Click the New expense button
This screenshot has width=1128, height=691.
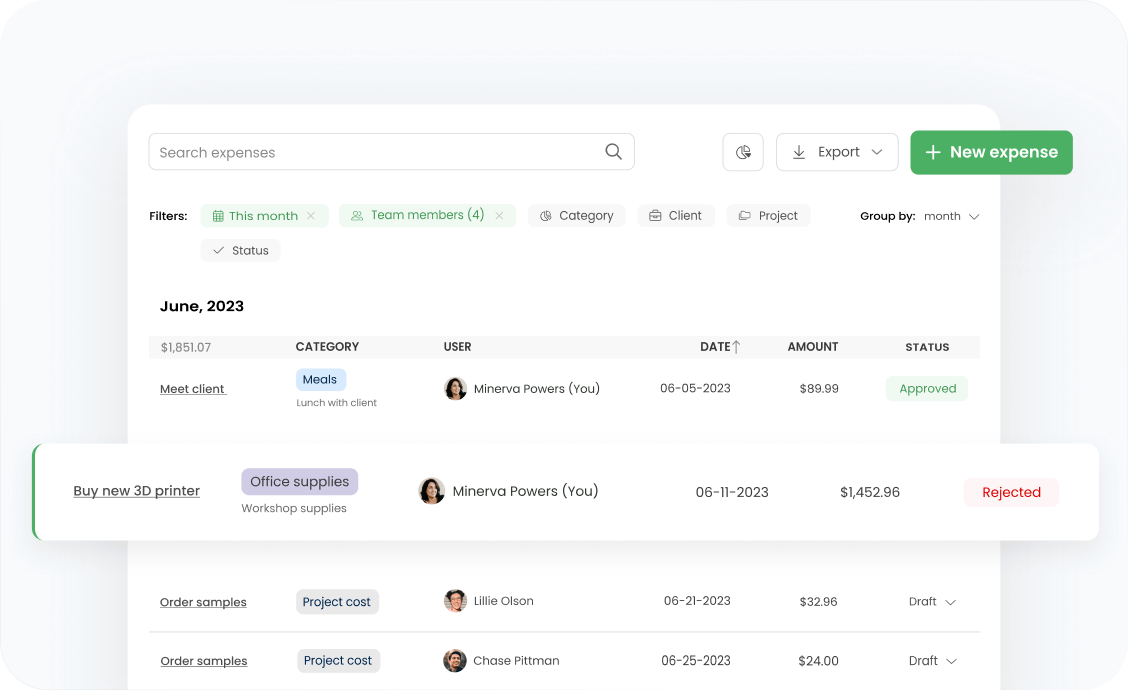point(991,152)
